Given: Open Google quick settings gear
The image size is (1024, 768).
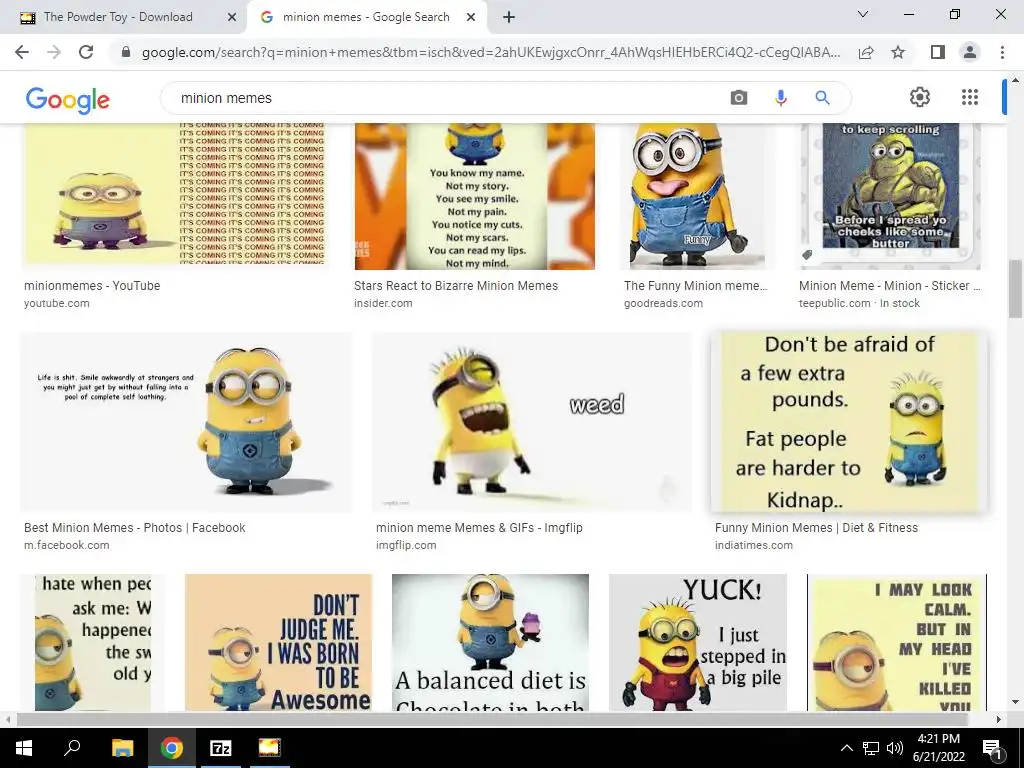Looking at the screenshot, I should pyautogui.click(x=920, y=97).
